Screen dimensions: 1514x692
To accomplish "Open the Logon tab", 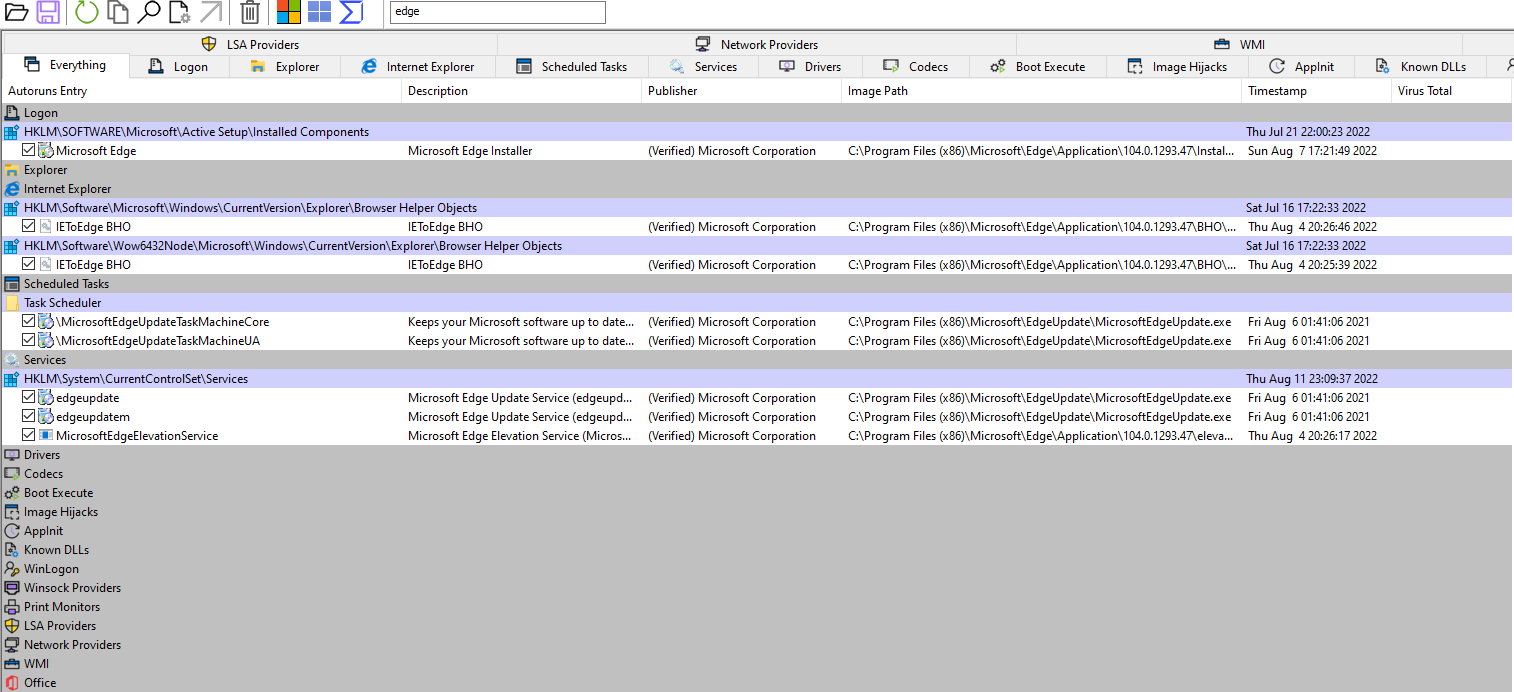I will tap(179, 67).
